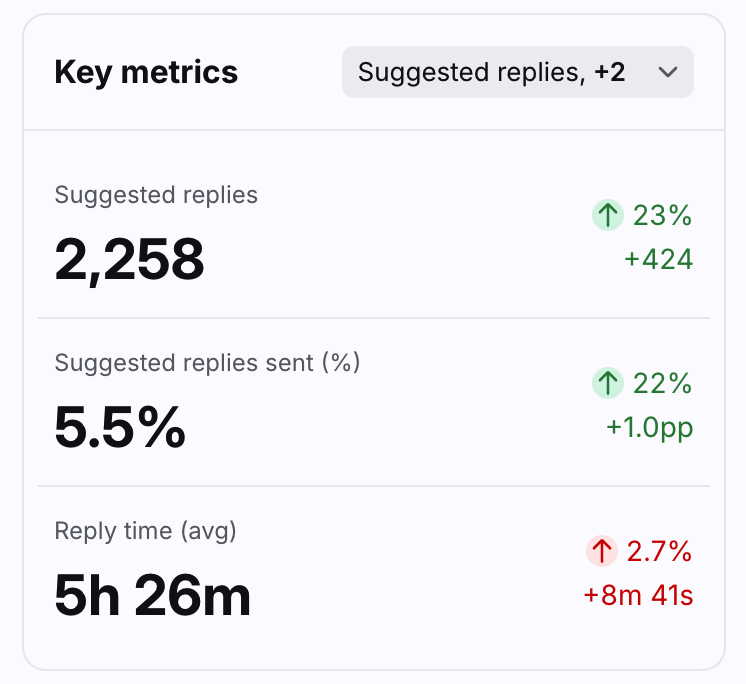Open the metrics selector dropdown

pos(517,72)
